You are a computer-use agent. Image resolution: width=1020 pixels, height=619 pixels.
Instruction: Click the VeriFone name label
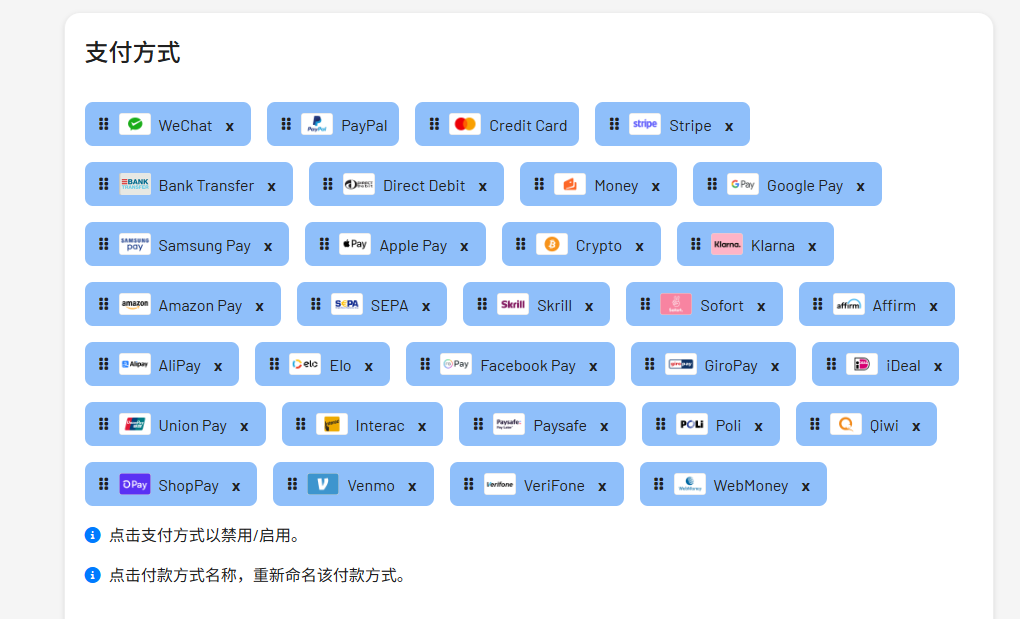click(554, 486)
